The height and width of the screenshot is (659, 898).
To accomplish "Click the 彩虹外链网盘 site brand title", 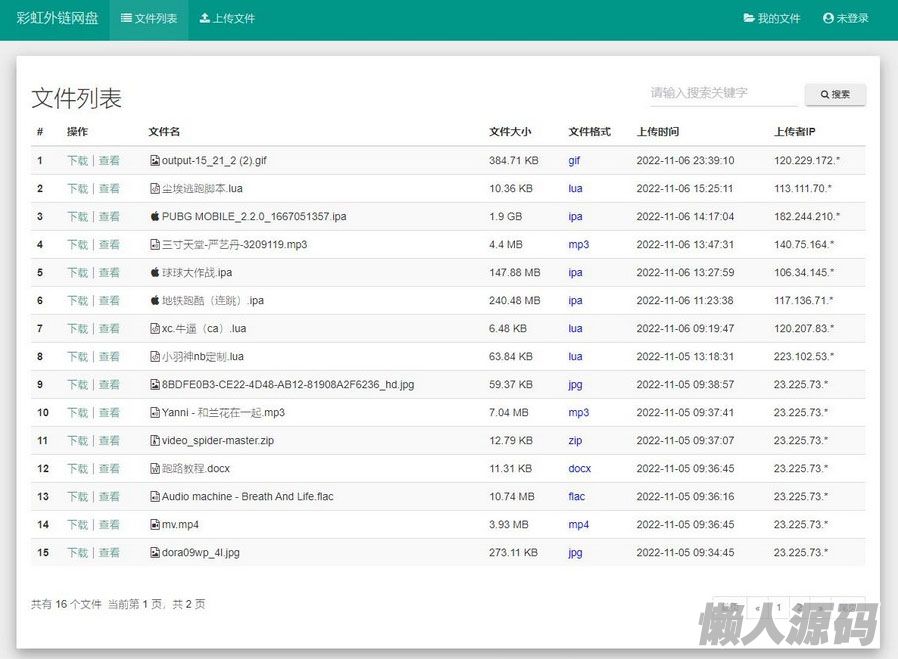I will click(x=57, y=19).
